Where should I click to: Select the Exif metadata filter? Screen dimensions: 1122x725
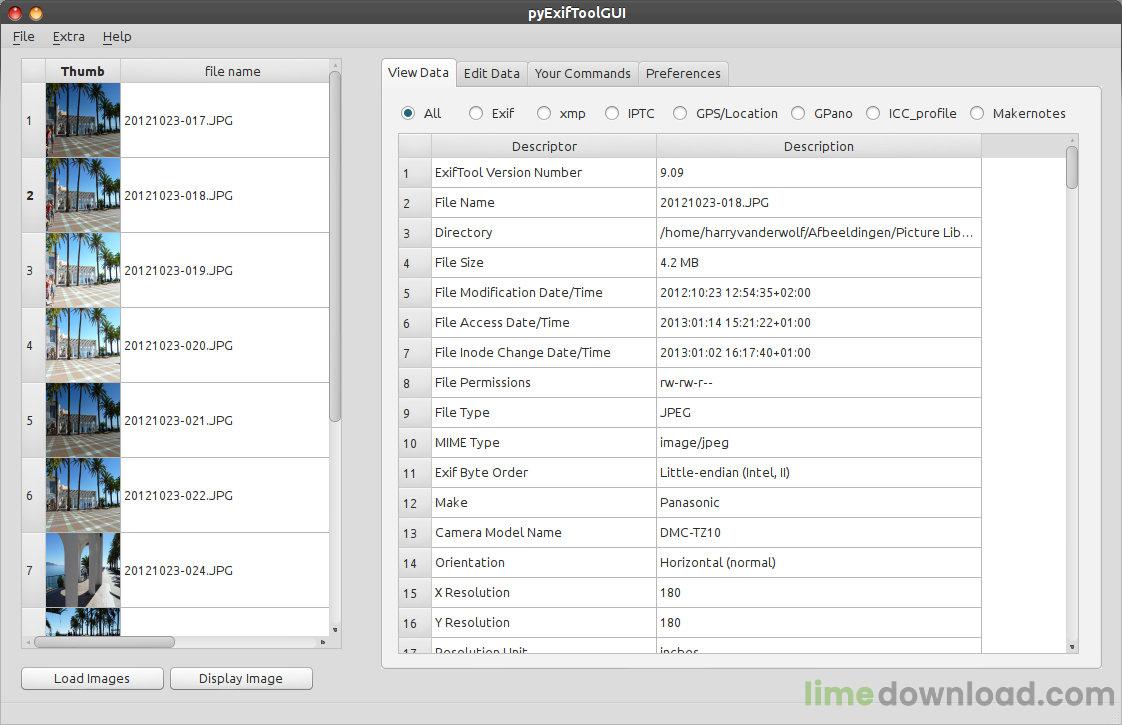click(476, 113)
